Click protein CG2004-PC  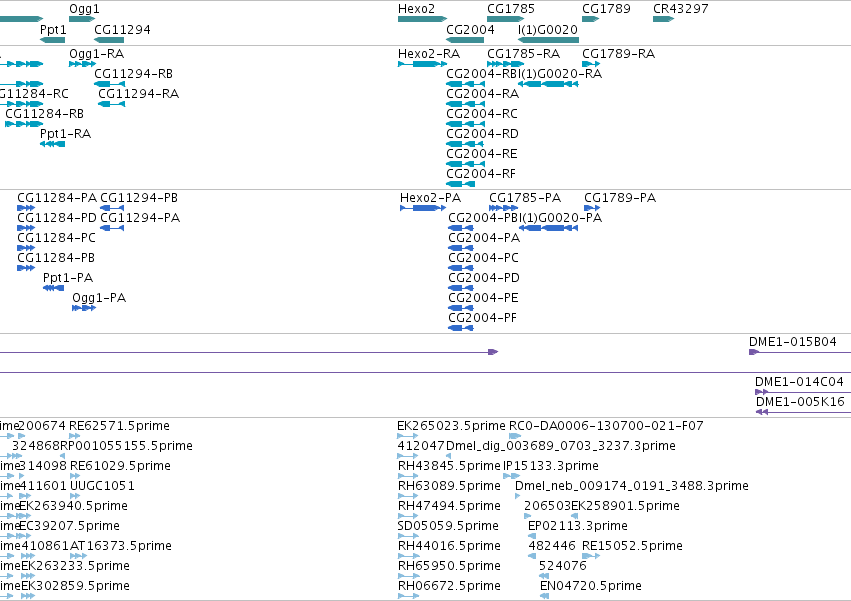[461, 268]
